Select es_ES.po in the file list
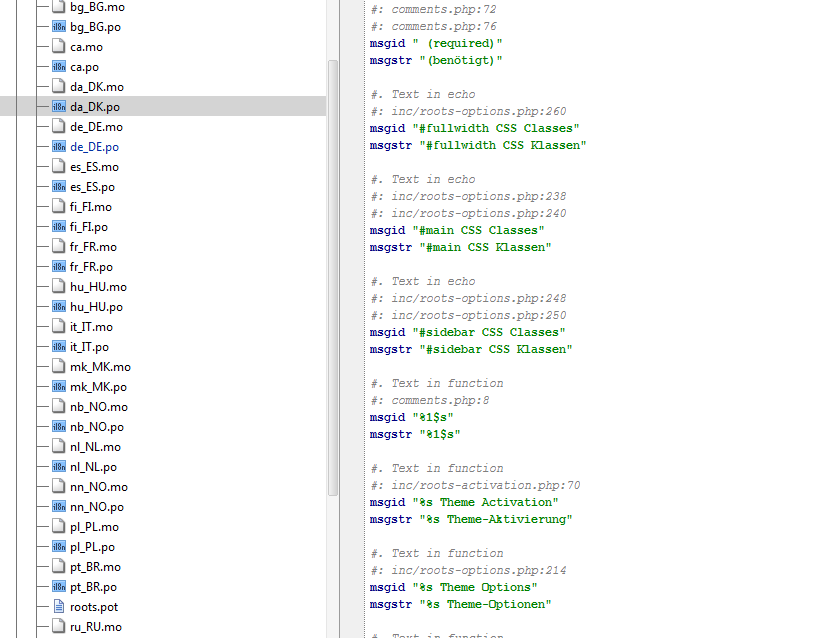This screenshot has width=837, height=638. point(92,187)
